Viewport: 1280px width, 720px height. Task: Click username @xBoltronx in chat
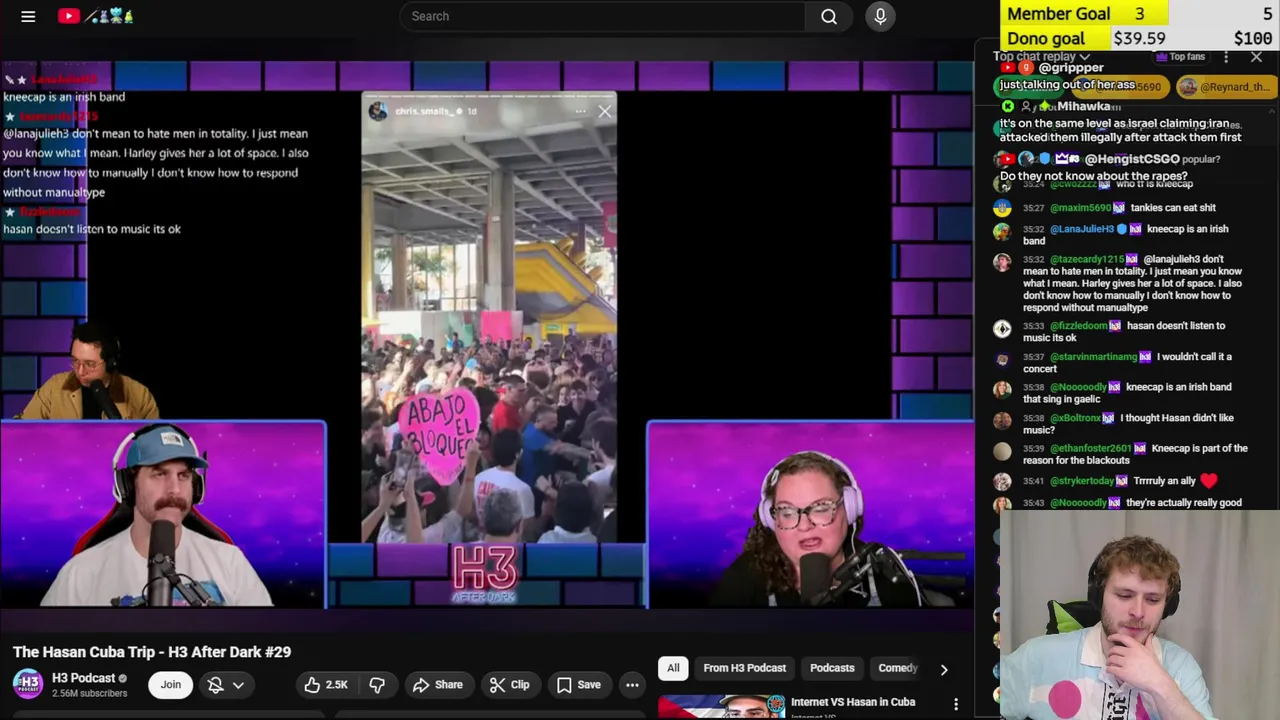[1075, 418]
